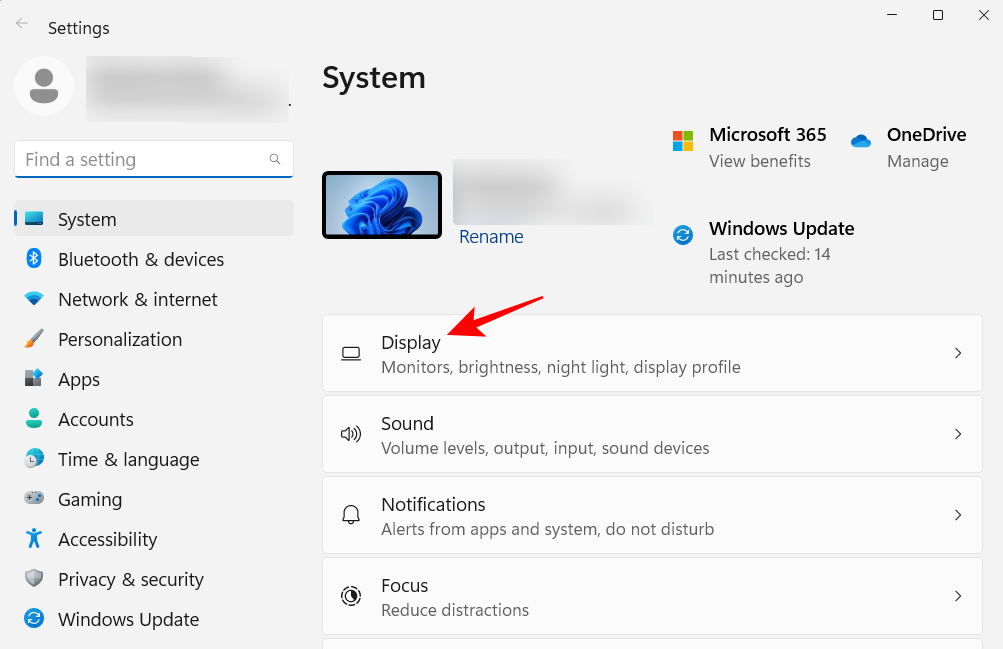Screen dimensions: 1003x649
Task: Select the Apps icon in the sidebar
Action: click(34, 379)
